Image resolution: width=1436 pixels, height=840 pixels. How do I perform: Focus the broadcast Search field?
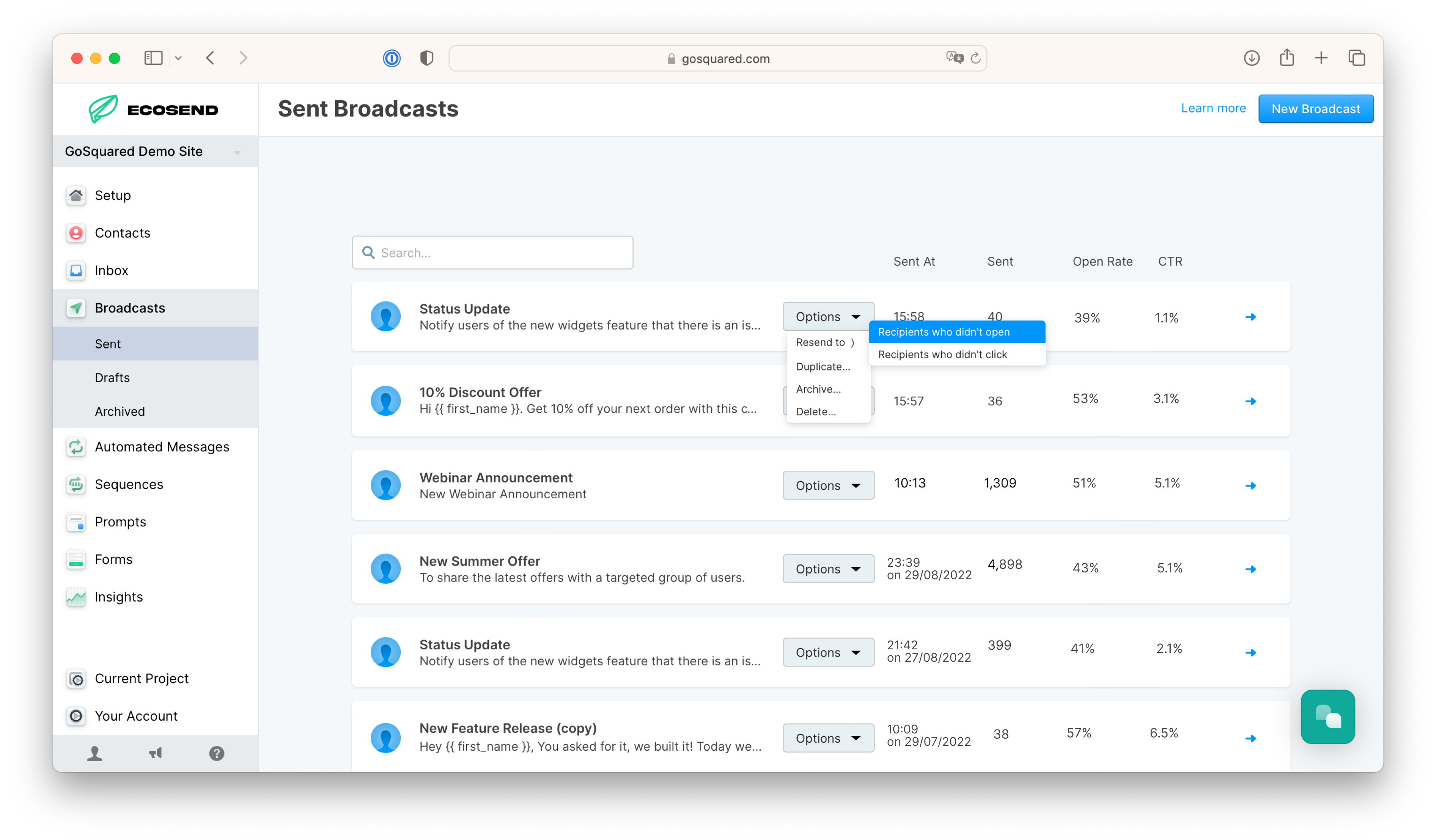pos(492,253)
